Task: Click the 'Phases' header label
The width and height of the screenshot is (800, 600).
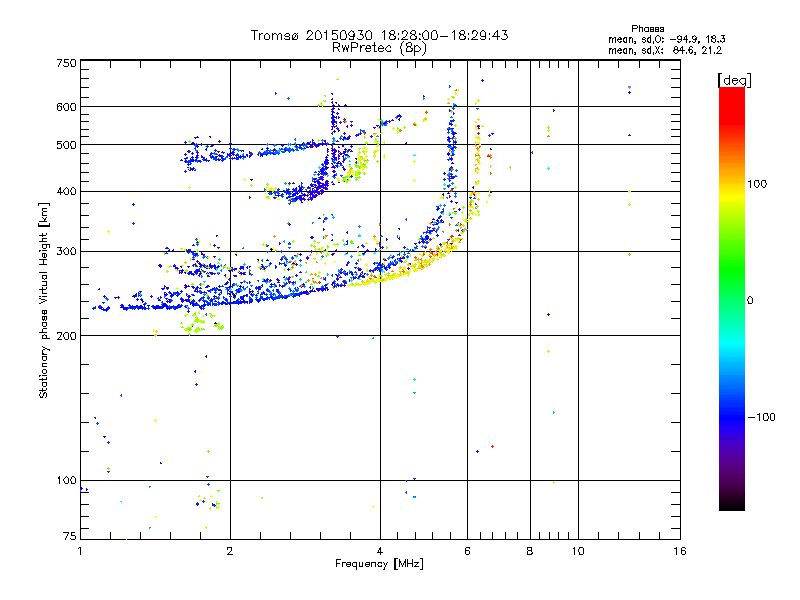Action: [x=647, y=29]
